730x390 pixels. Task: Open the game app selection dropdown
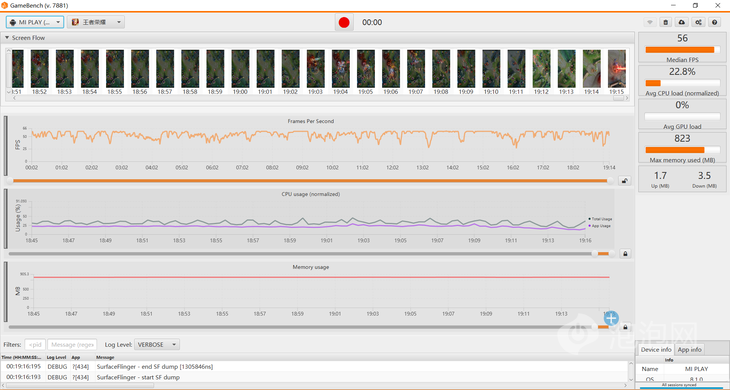click(96, 22)
